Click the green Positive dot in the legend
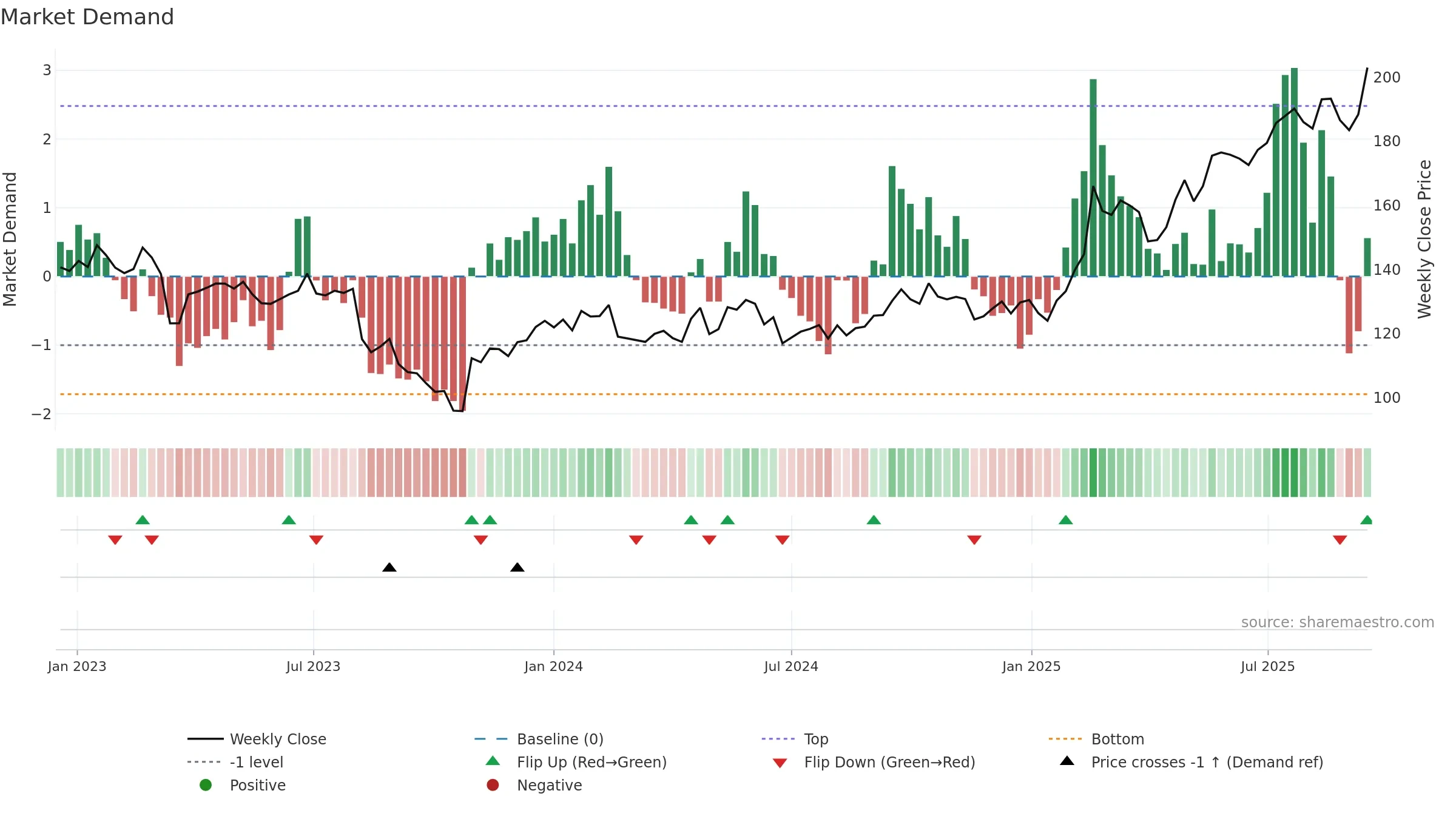This screenshot has width=1456, height=819. coord(206,785)
